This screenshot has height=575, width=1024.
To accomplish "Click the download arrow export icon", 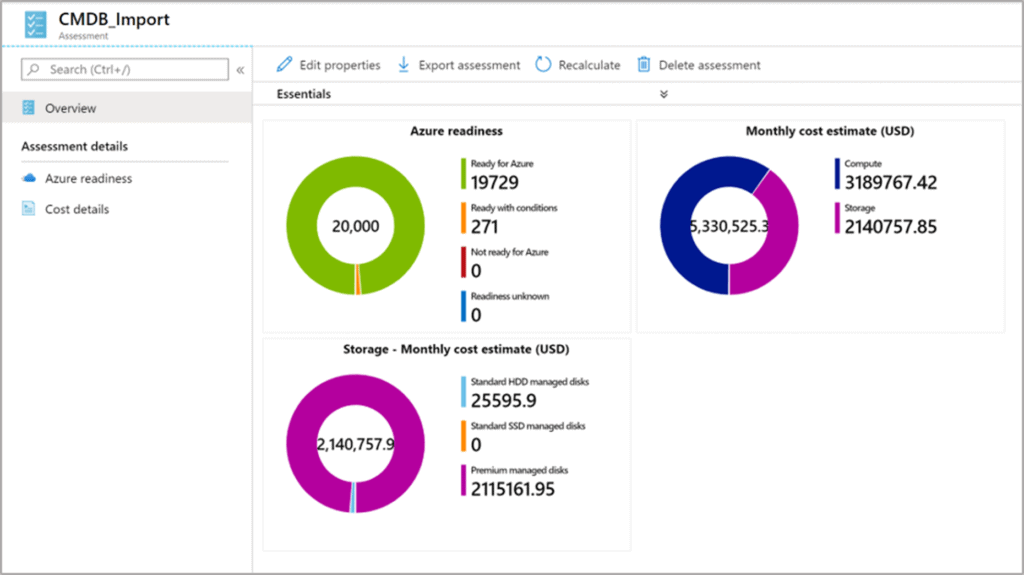I will [x=404, y=64].
